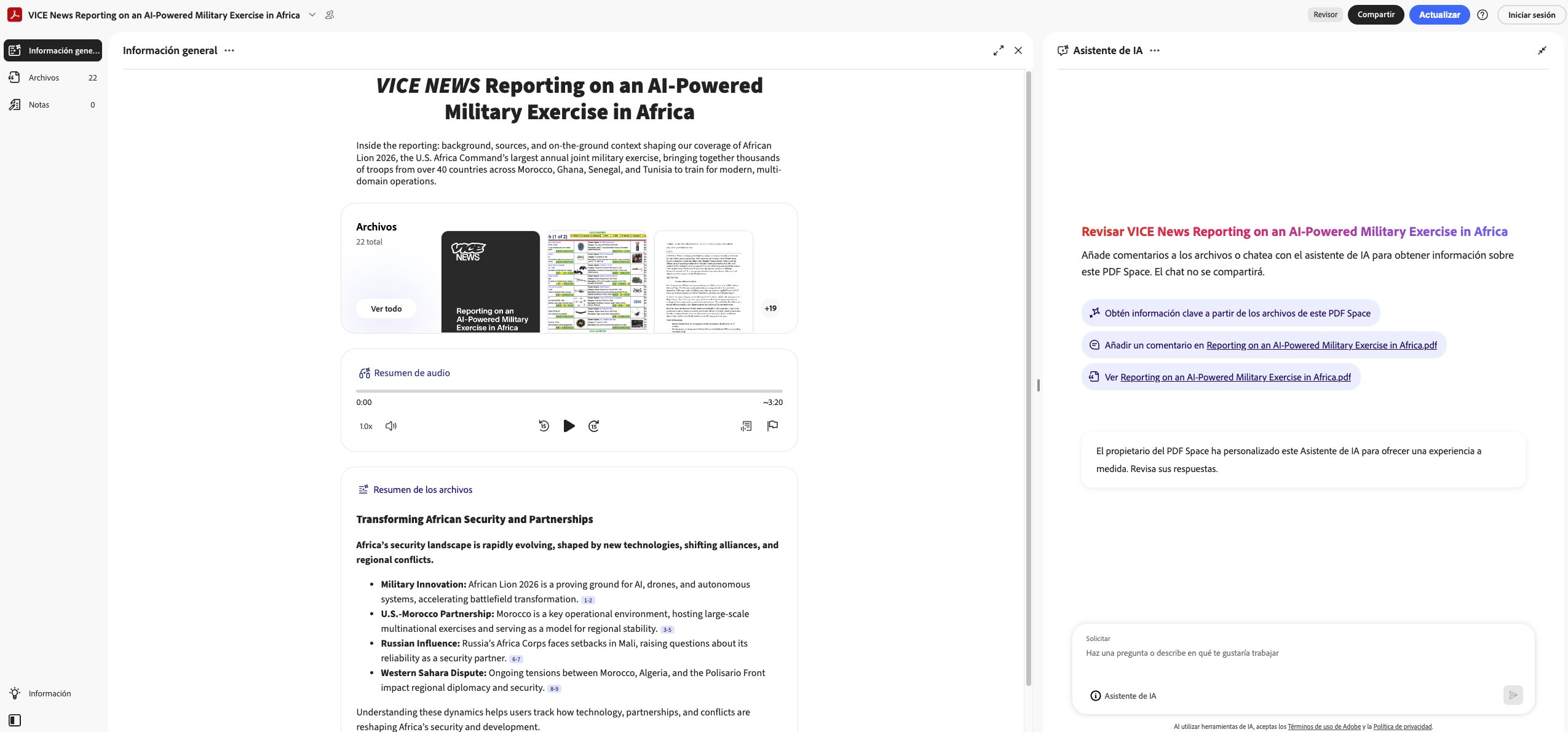The image size is (1568, 732).
Task: Select the Ver Reporting PDF suggestion
Action: click(x=1221, y=377)
